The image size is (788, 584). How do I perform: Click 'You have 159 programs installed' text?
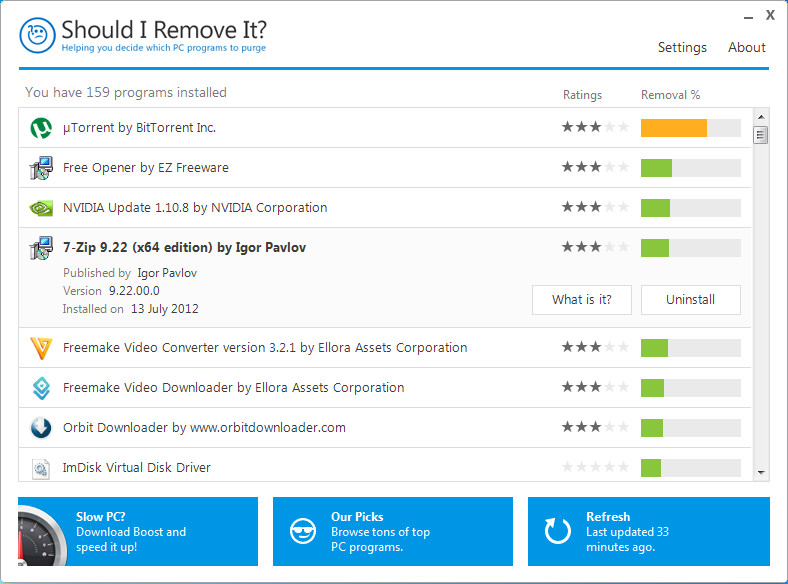pos(126,92)
